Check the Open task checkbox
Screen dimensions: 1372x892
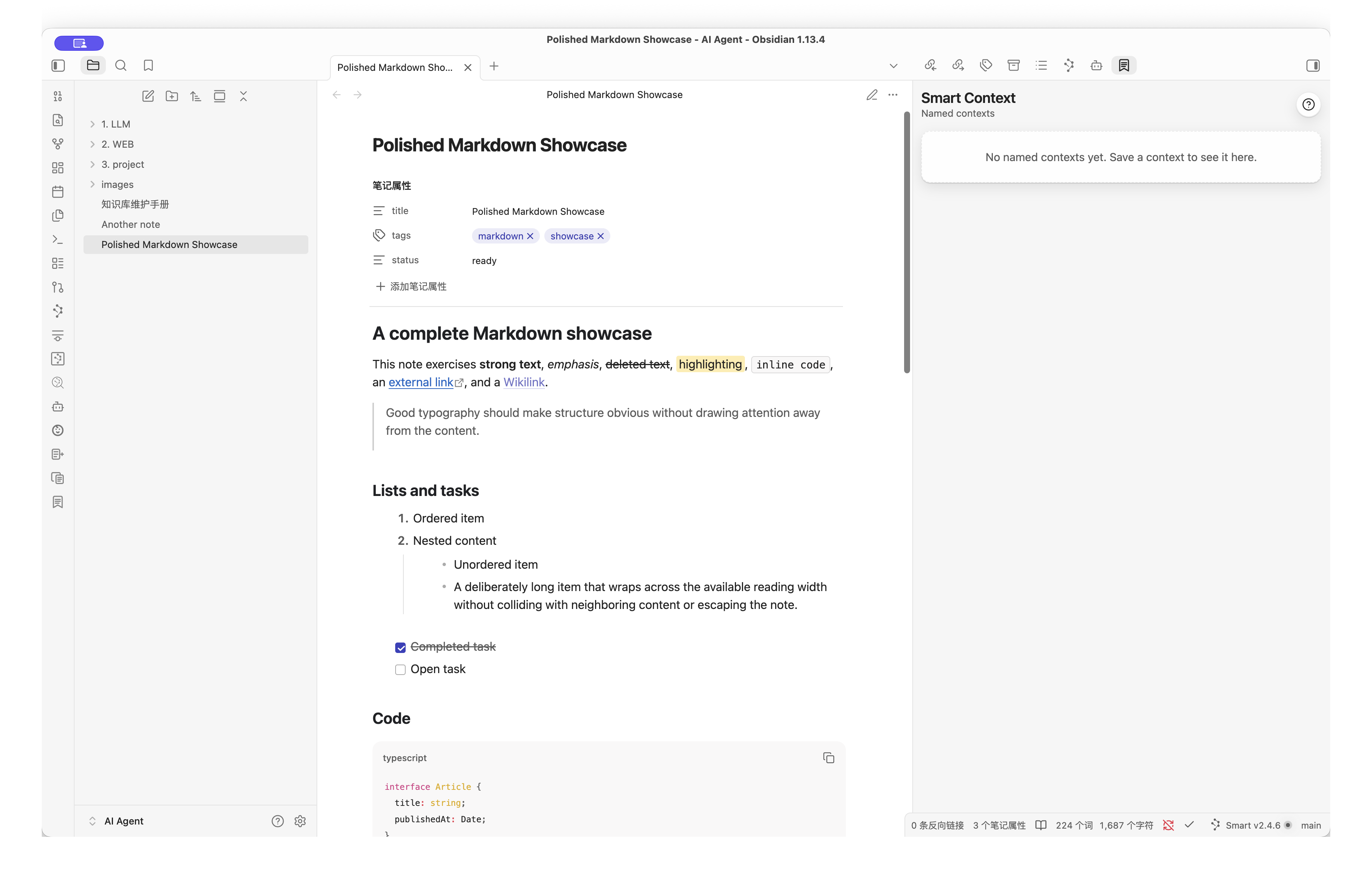[x=400, y=669]
